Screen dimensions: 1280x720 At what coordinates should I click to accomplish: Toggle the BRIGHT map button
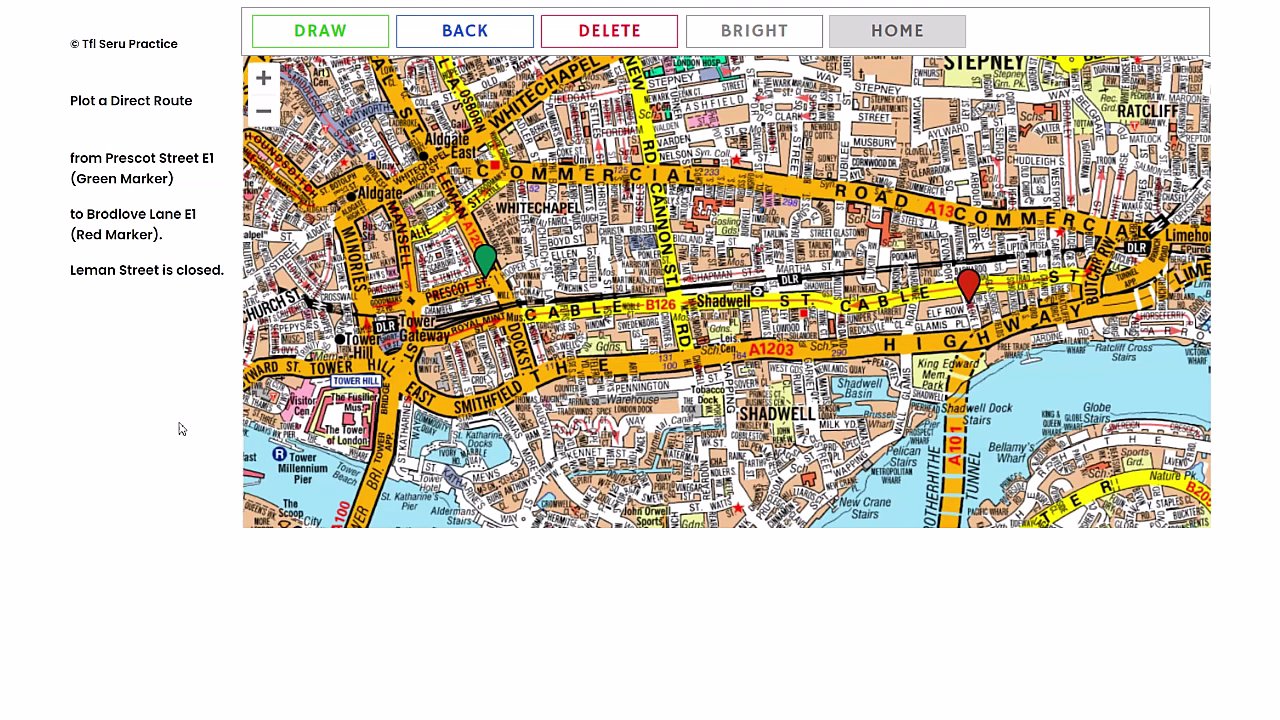click(754, 31)
